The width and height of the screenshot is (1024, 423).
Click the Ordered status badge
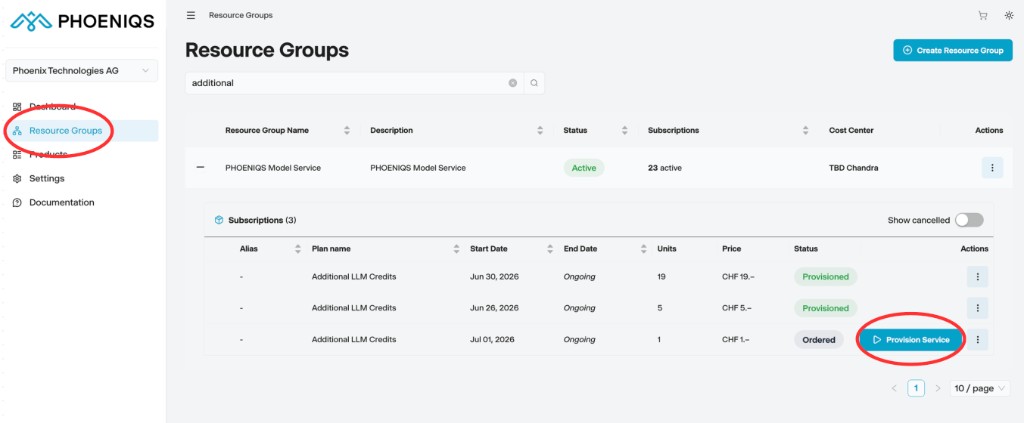819,339
